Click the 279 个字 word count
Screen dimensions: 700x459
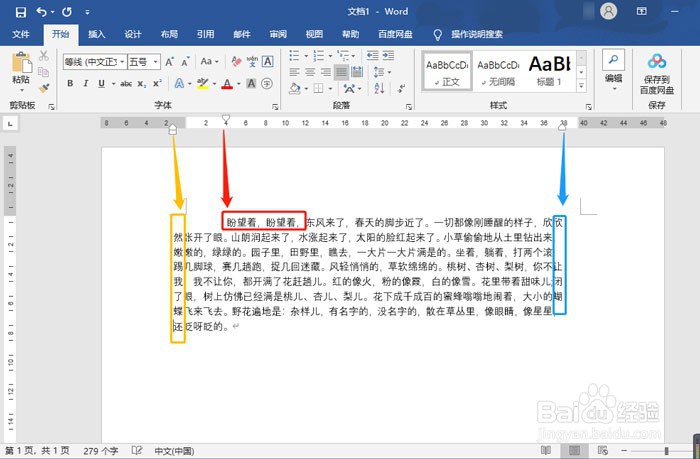tap(100, 451)
